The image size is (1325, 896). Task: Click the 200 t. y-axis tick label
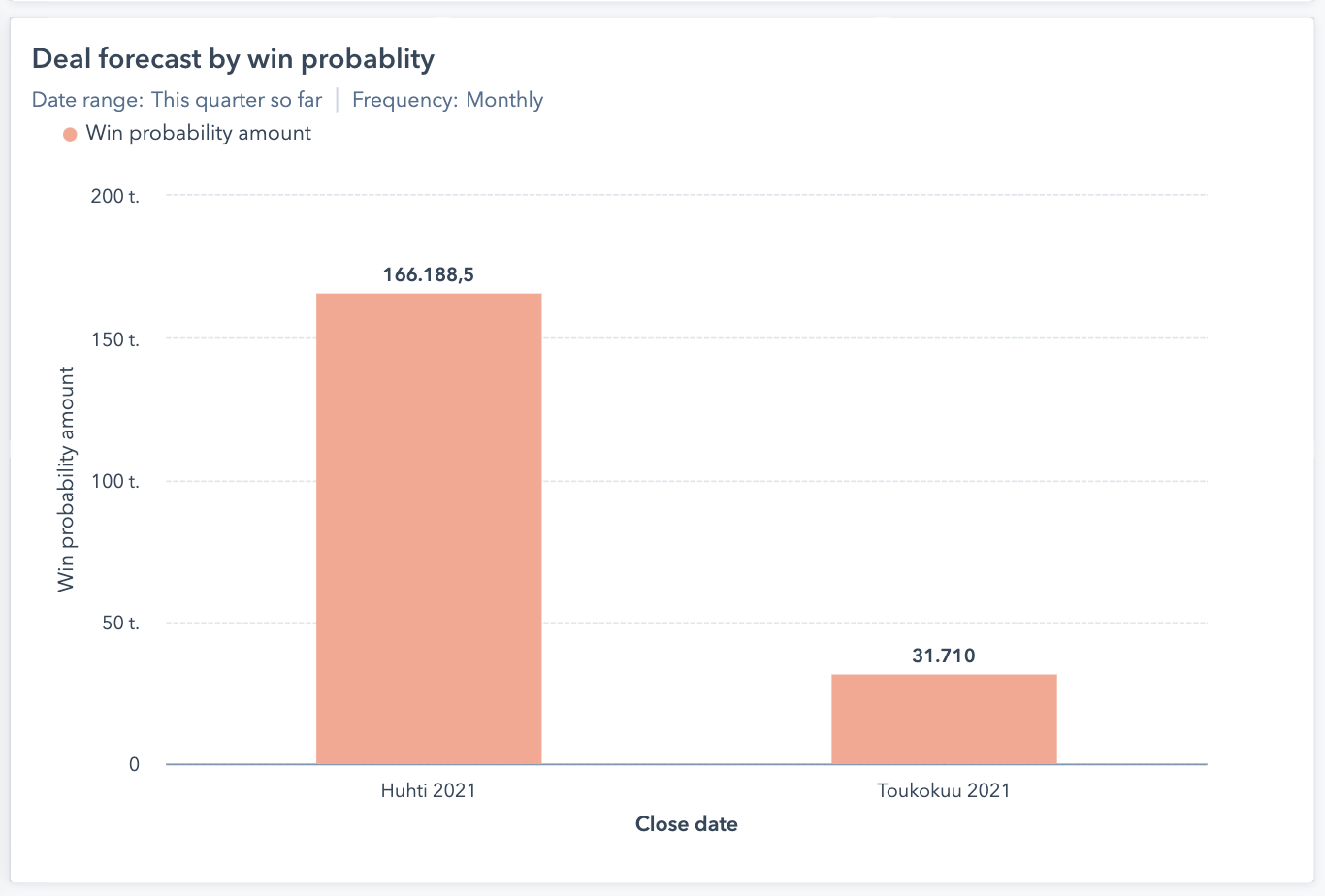(115, 196)
